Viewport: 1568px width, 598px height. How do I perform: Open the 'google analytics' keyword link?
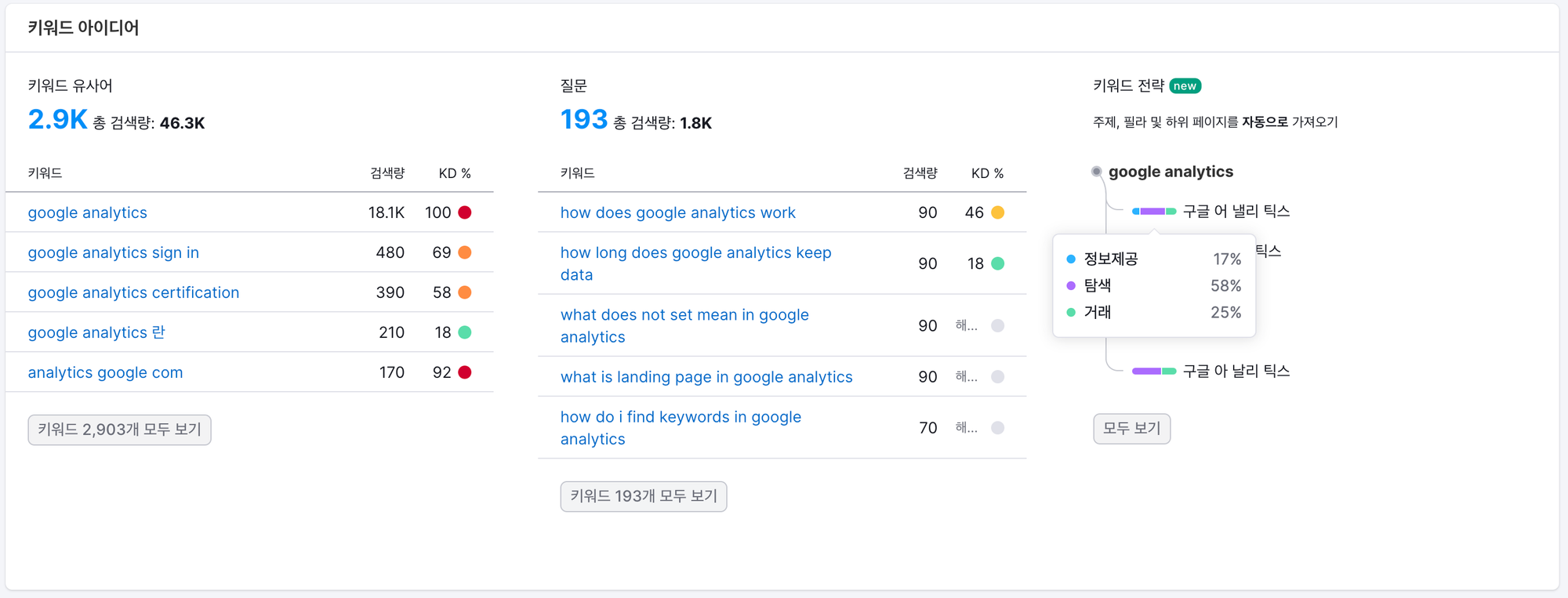pos(87,212)
